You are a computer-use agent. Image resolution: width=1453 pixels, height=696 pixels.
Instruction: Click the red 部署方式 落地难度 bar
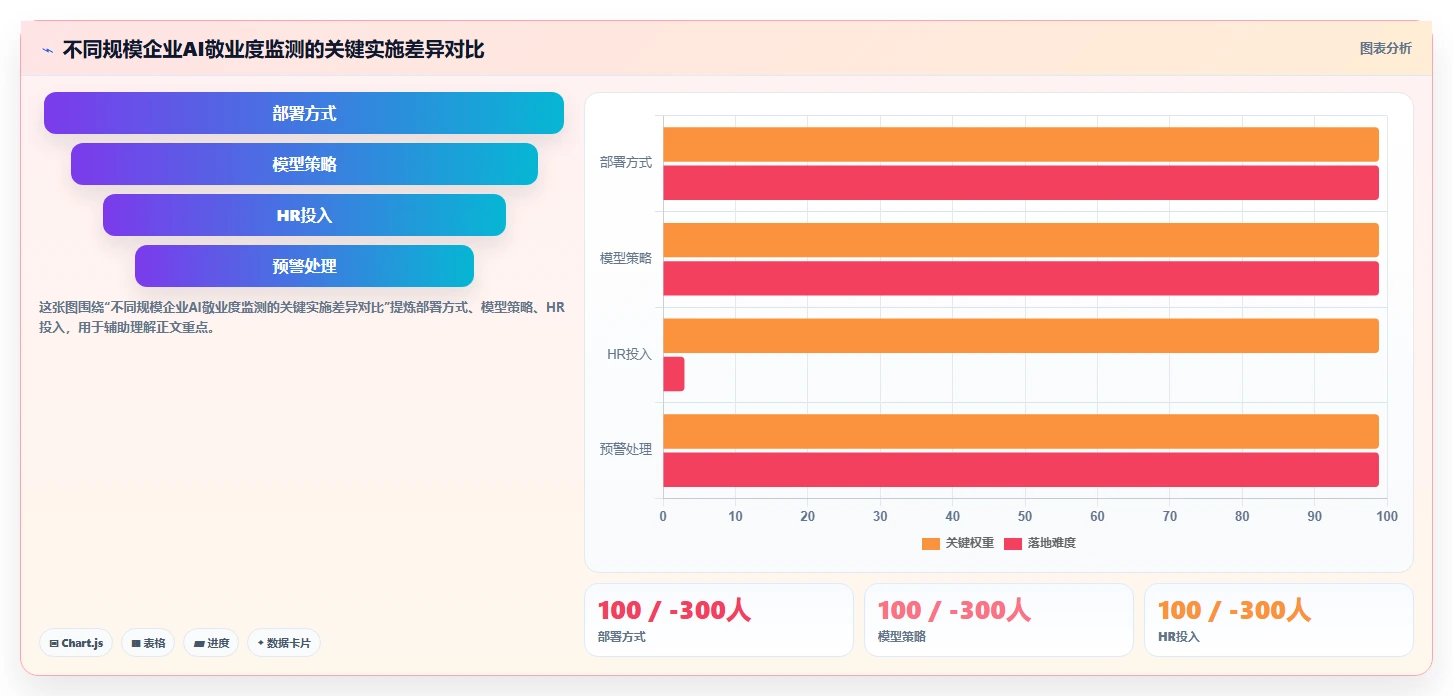(x=1021, y=183)
